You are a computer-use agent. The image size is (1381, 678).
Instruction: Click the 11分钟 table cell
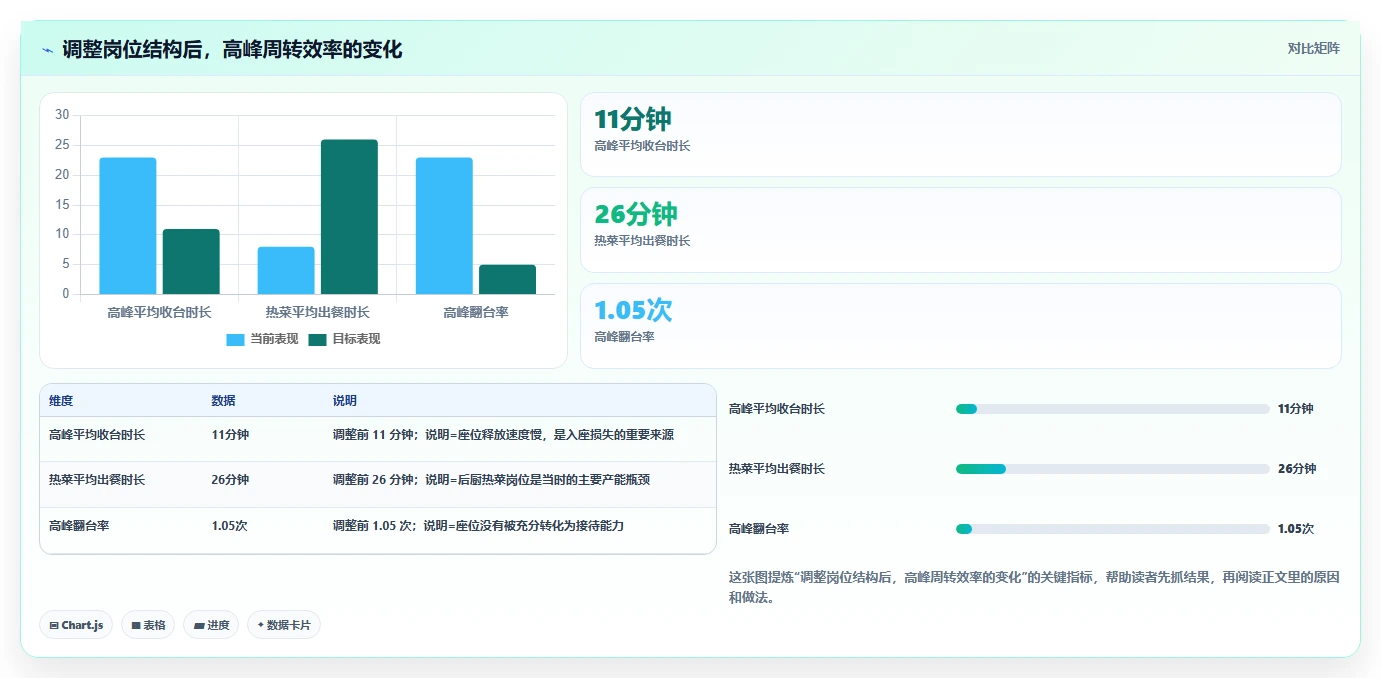click(230, 435)
